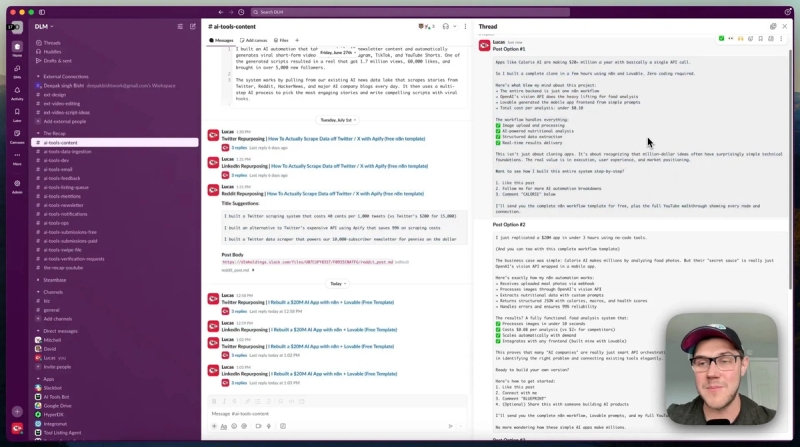The image size is (800, 447).
Task: Click the thread panel vertical scrollbar
Action: click(x=791, y=168)
